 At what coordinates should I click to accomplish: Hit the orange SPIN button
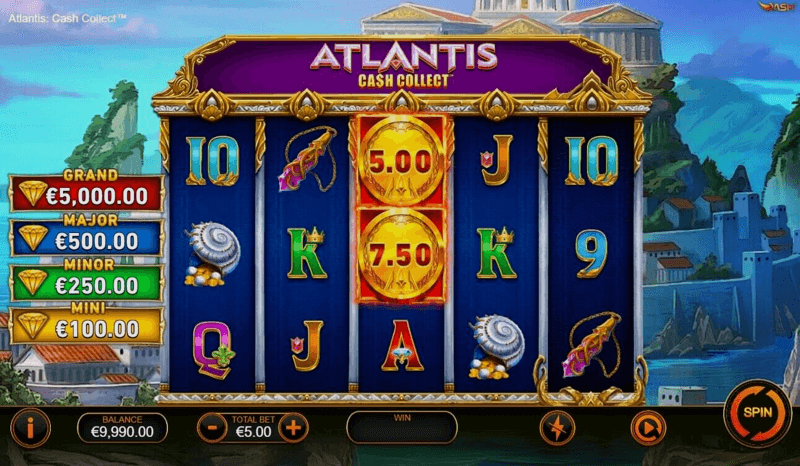pos(758,413)
